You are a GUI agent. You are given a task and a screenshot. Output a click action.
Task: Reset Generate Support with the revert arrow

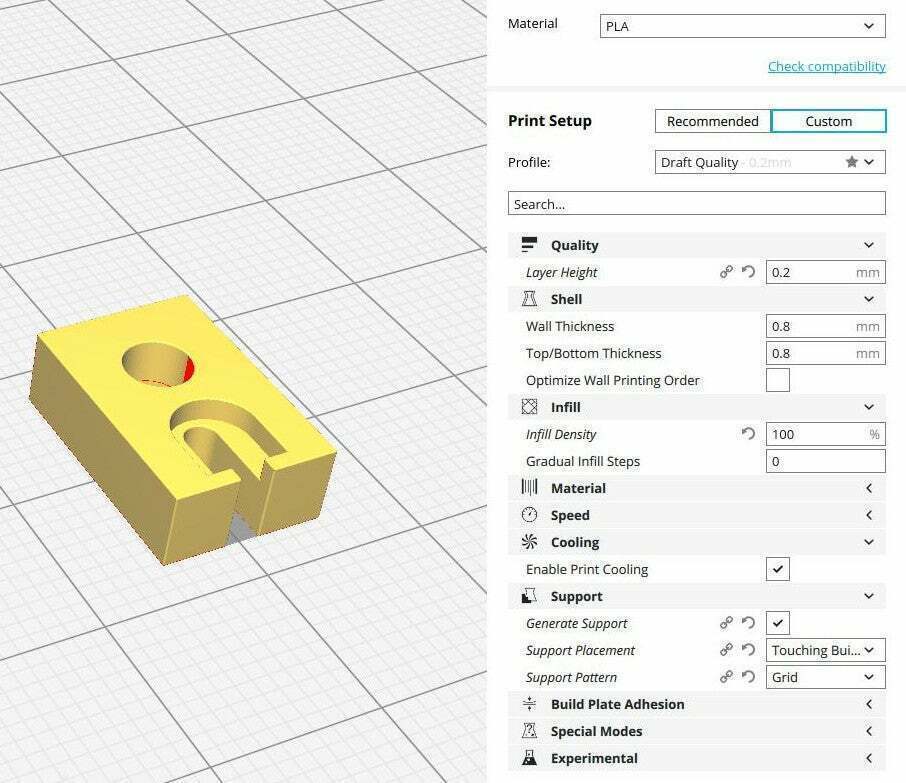[748, 622]
